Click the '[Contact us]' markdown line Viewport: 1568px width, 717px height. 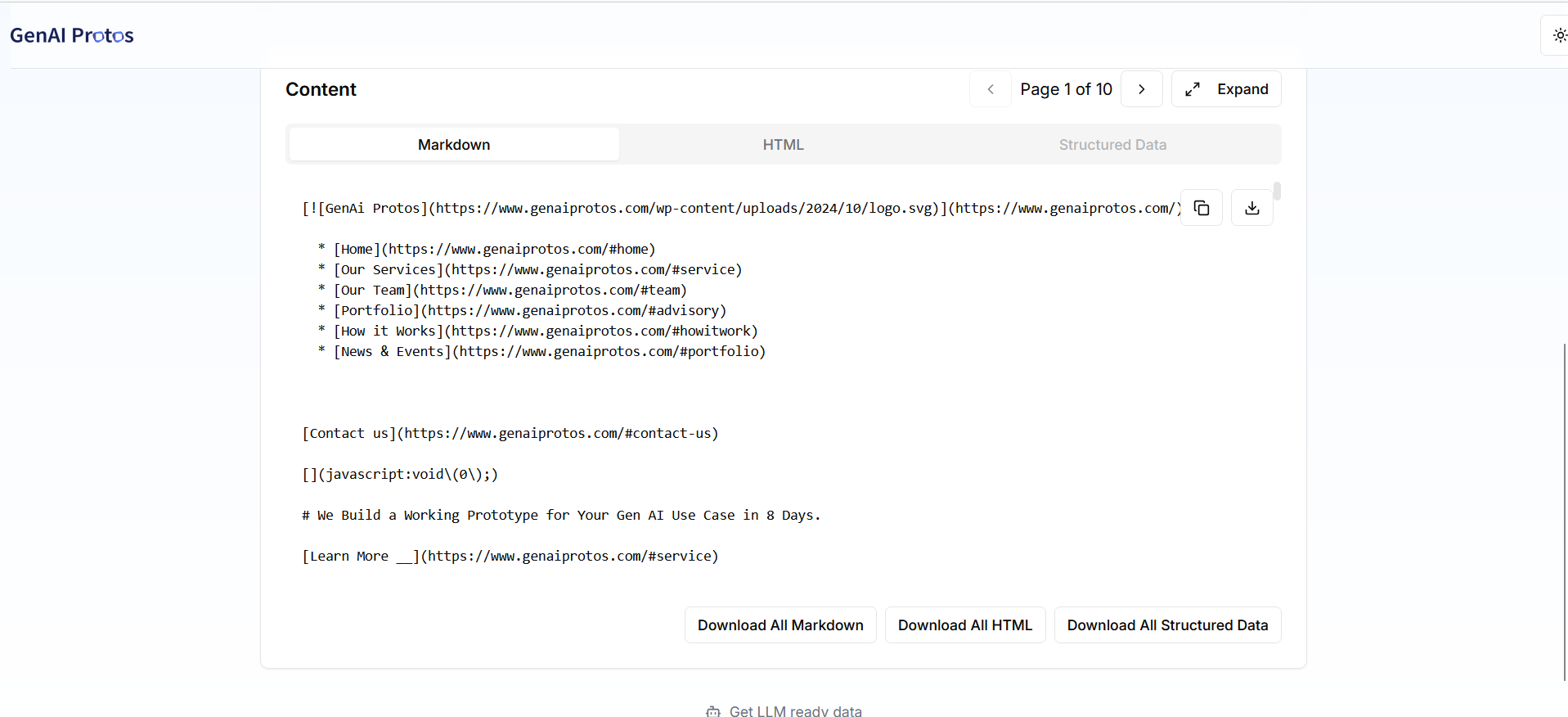coord(510,433)
